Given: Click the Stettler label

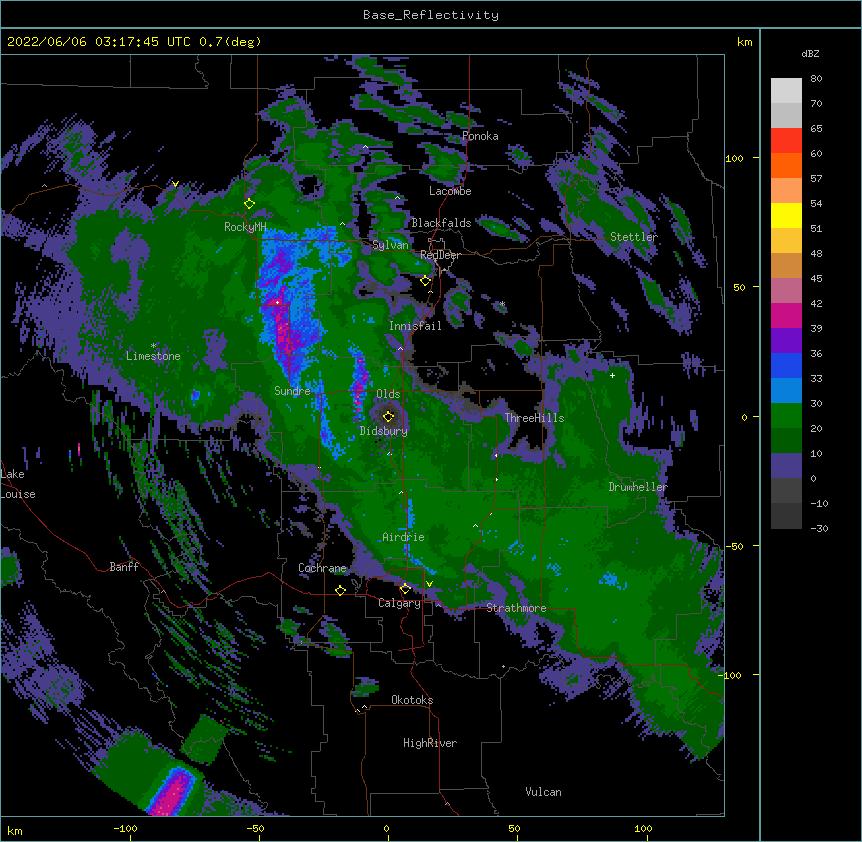Looking at the screenshot, I should pos(633,237).
